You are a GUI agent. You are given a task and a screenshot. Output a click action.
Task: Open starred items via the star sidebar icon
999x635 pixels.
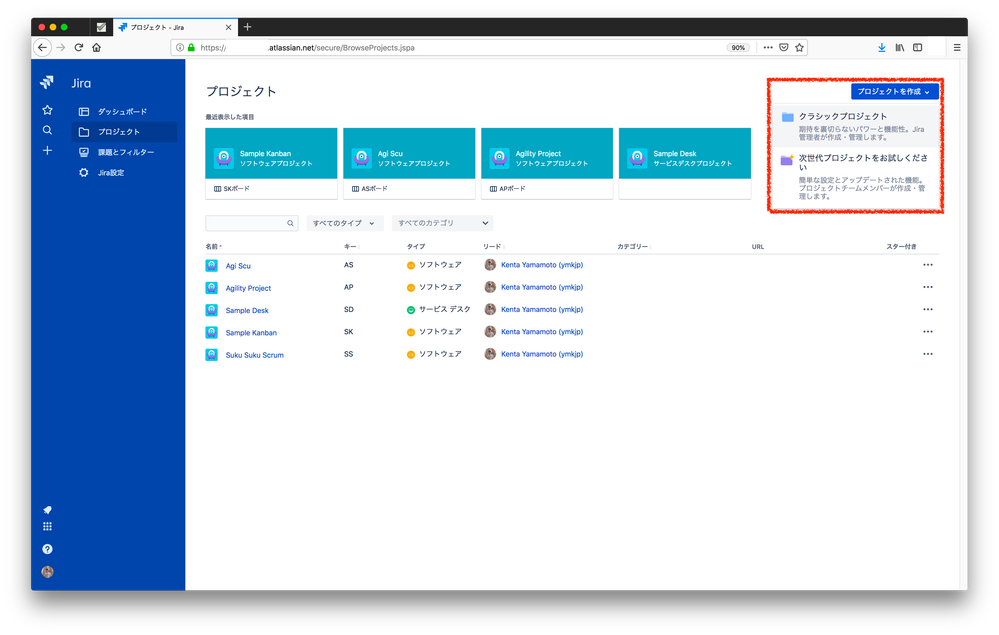(x=47, y=110)
